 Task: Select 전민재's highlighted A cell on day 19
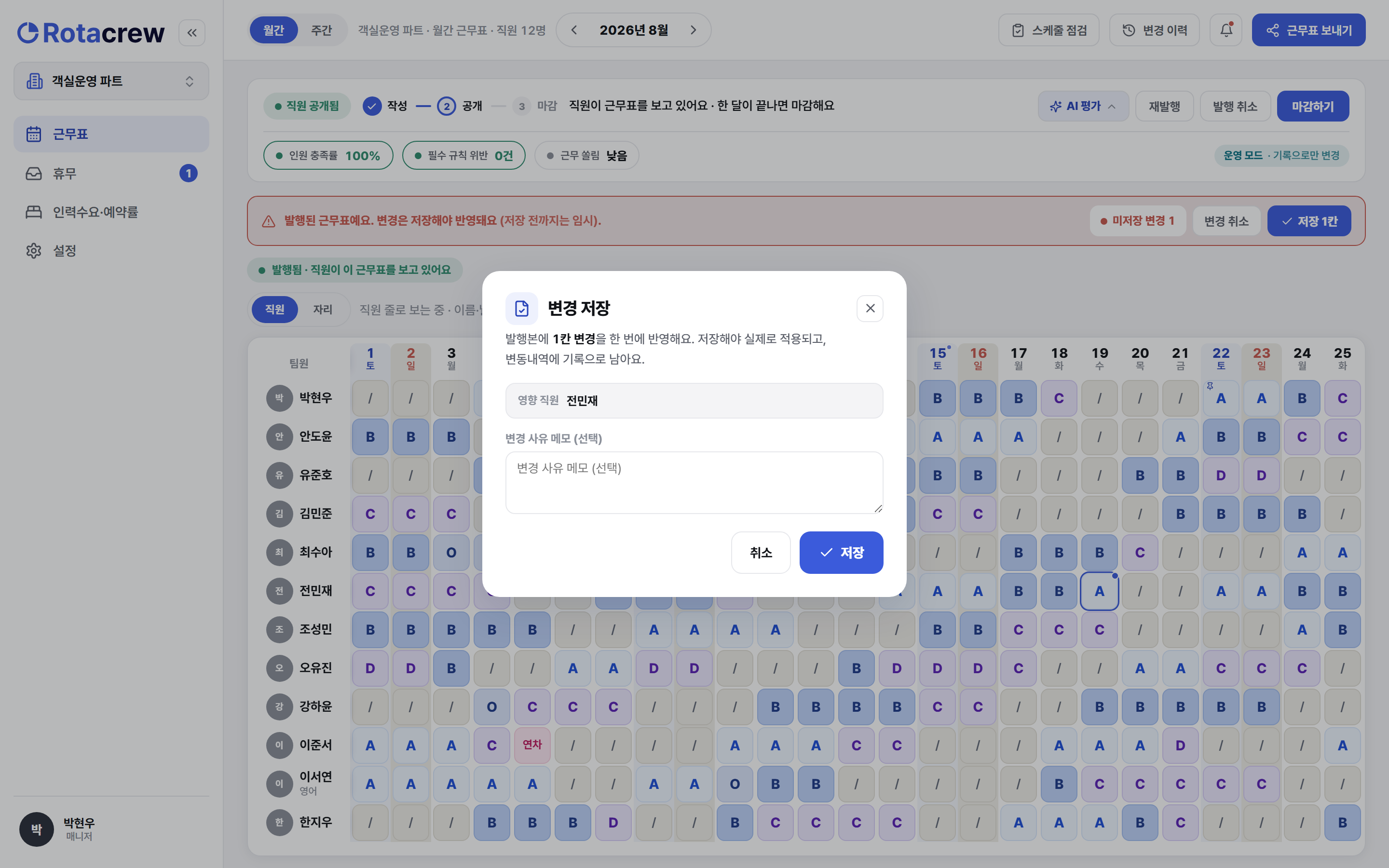[x=1099, y=591]
